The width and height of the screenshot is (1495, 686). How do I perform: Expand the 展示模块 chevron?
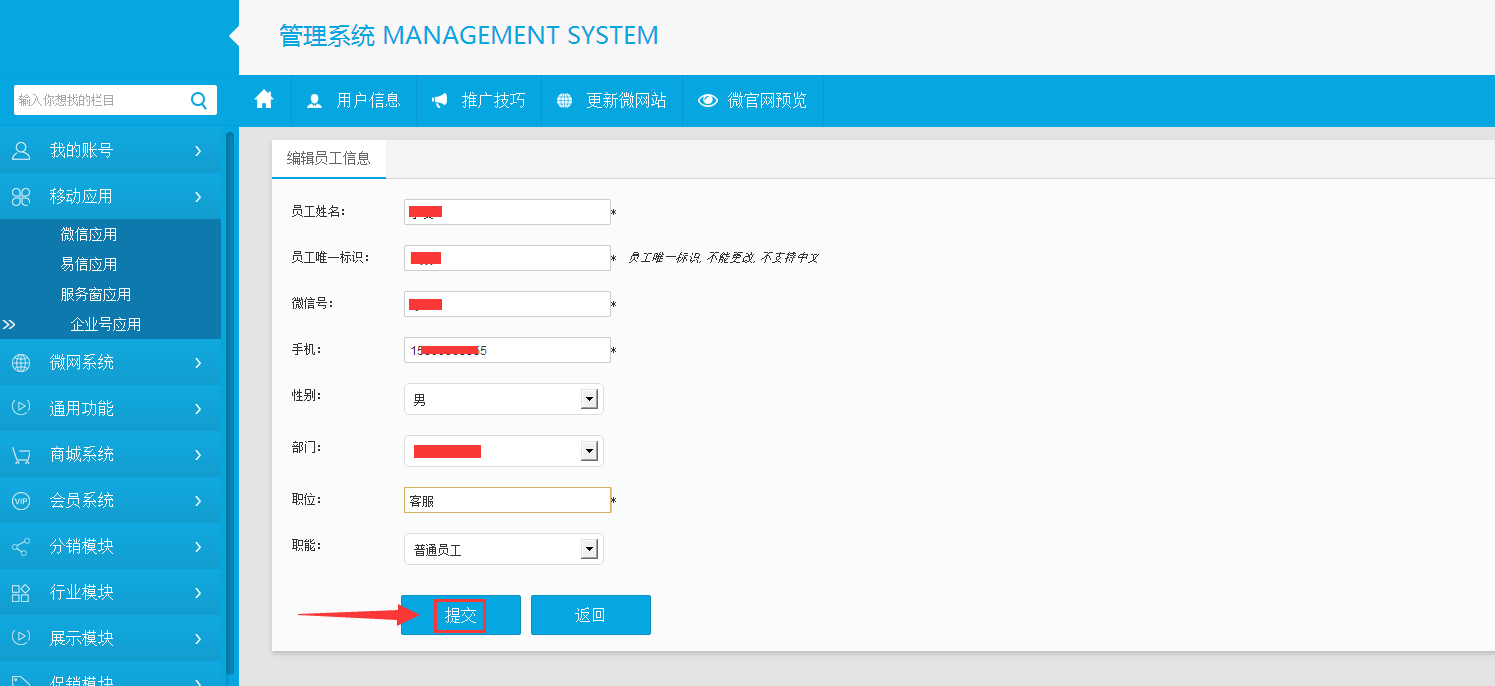pyautogui.click(x=198, y=639)
